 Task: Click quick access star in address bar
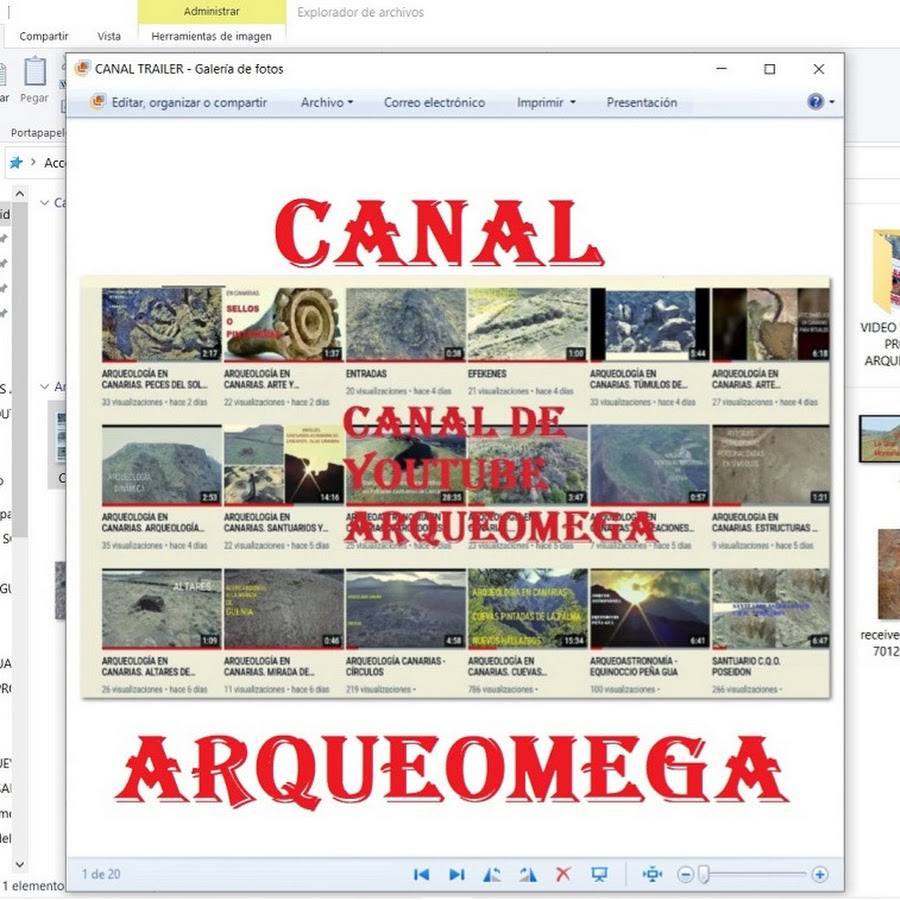(16, 162)
